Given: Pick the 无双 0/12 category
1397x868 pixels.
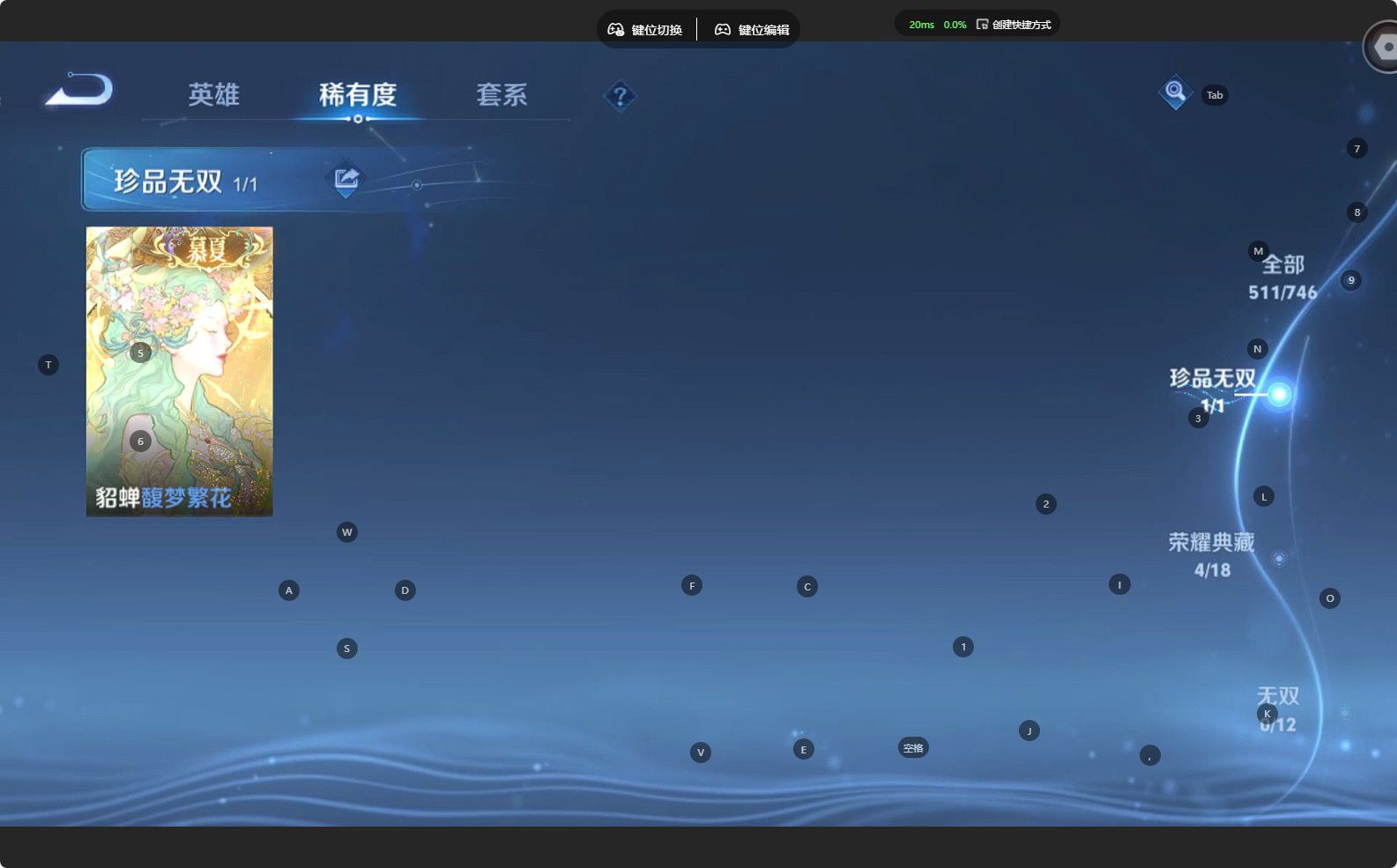Looking at the screenshot, I should 1278,709.
